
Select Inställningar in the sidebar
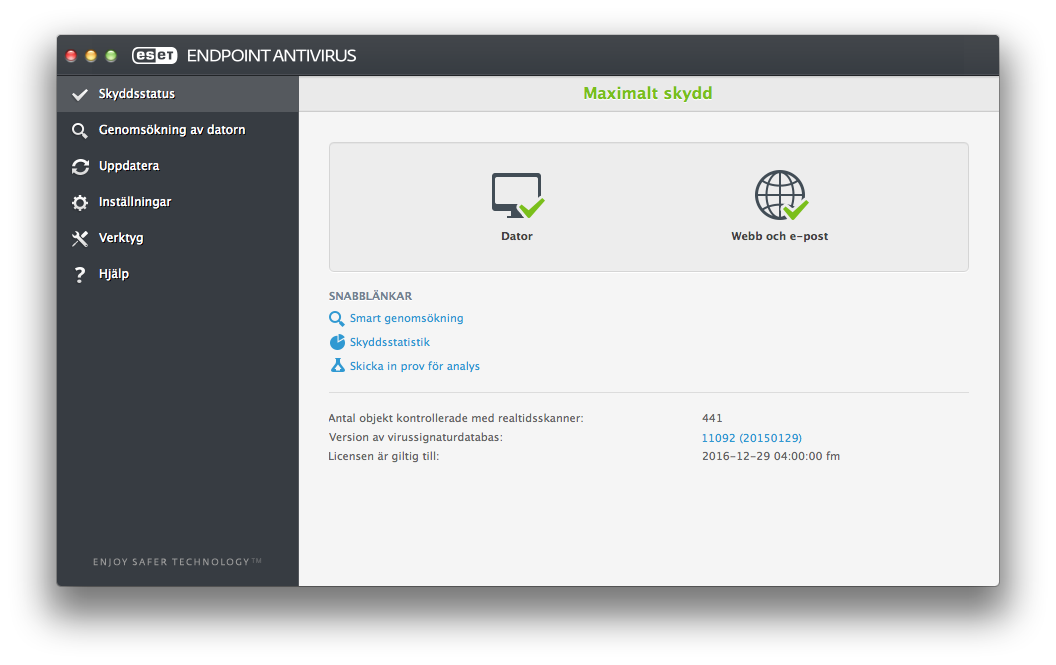pyautogui.click(x=178, y=202)
